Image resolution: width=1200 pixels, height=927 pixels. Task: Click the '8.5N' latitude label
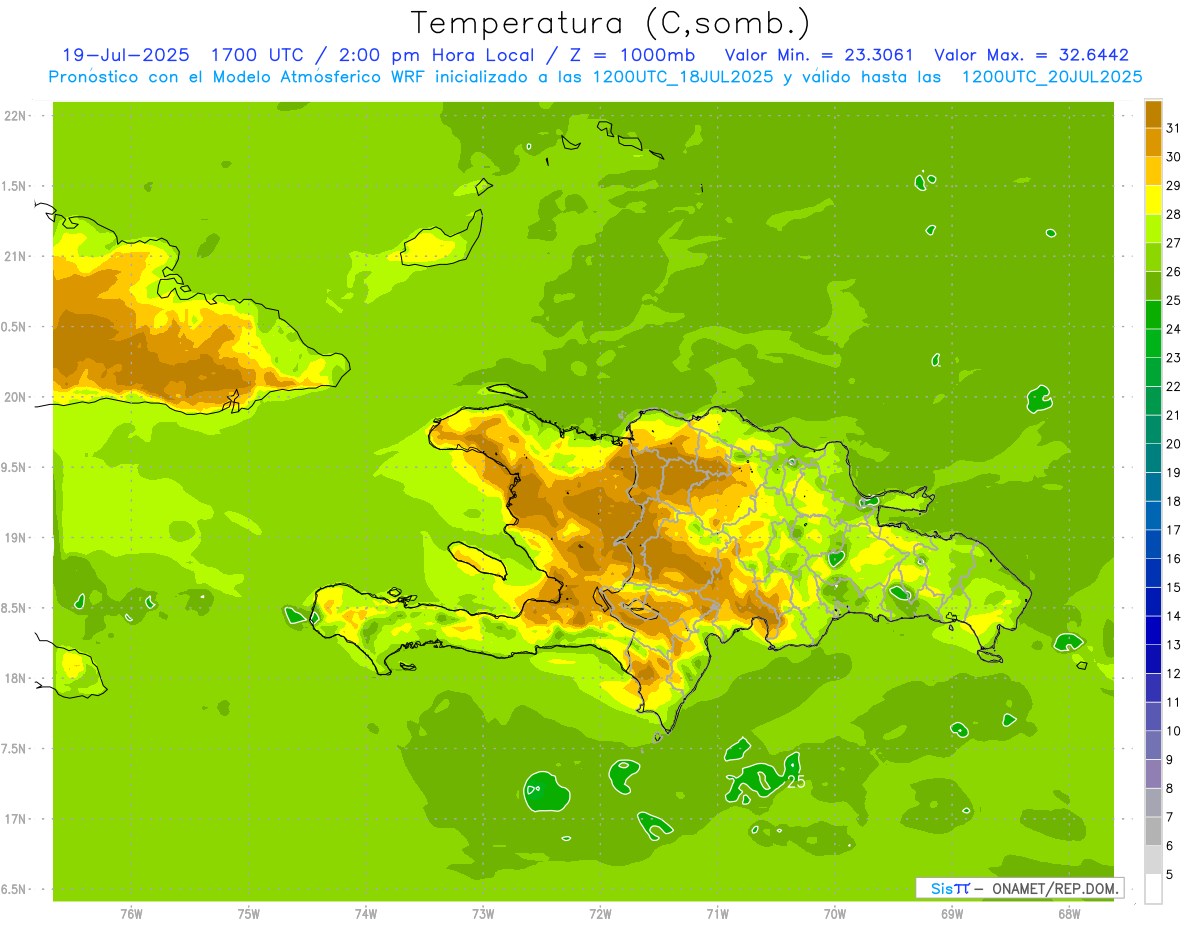pos(15,608)
